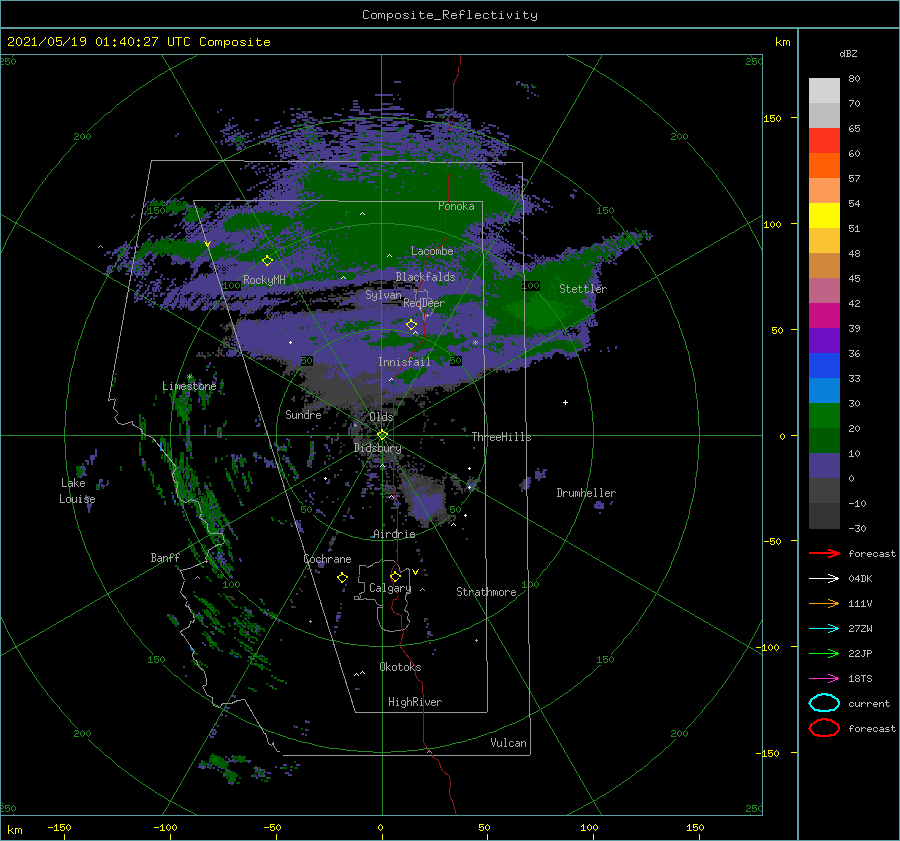Click the Lacombe label
The image size is (900, 841).
click(432, 251)
